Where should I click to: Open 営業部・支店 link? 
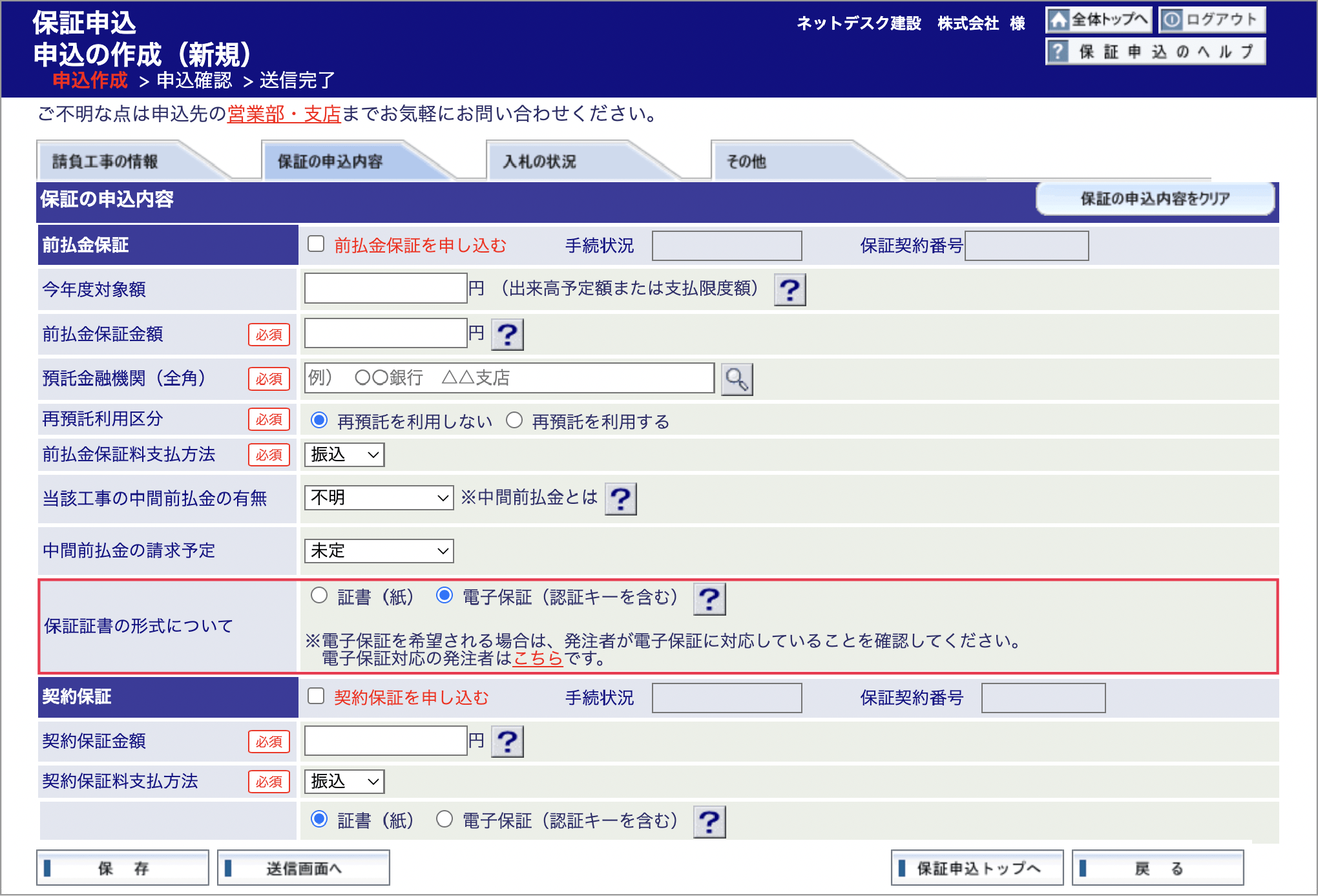click(284, 114)
